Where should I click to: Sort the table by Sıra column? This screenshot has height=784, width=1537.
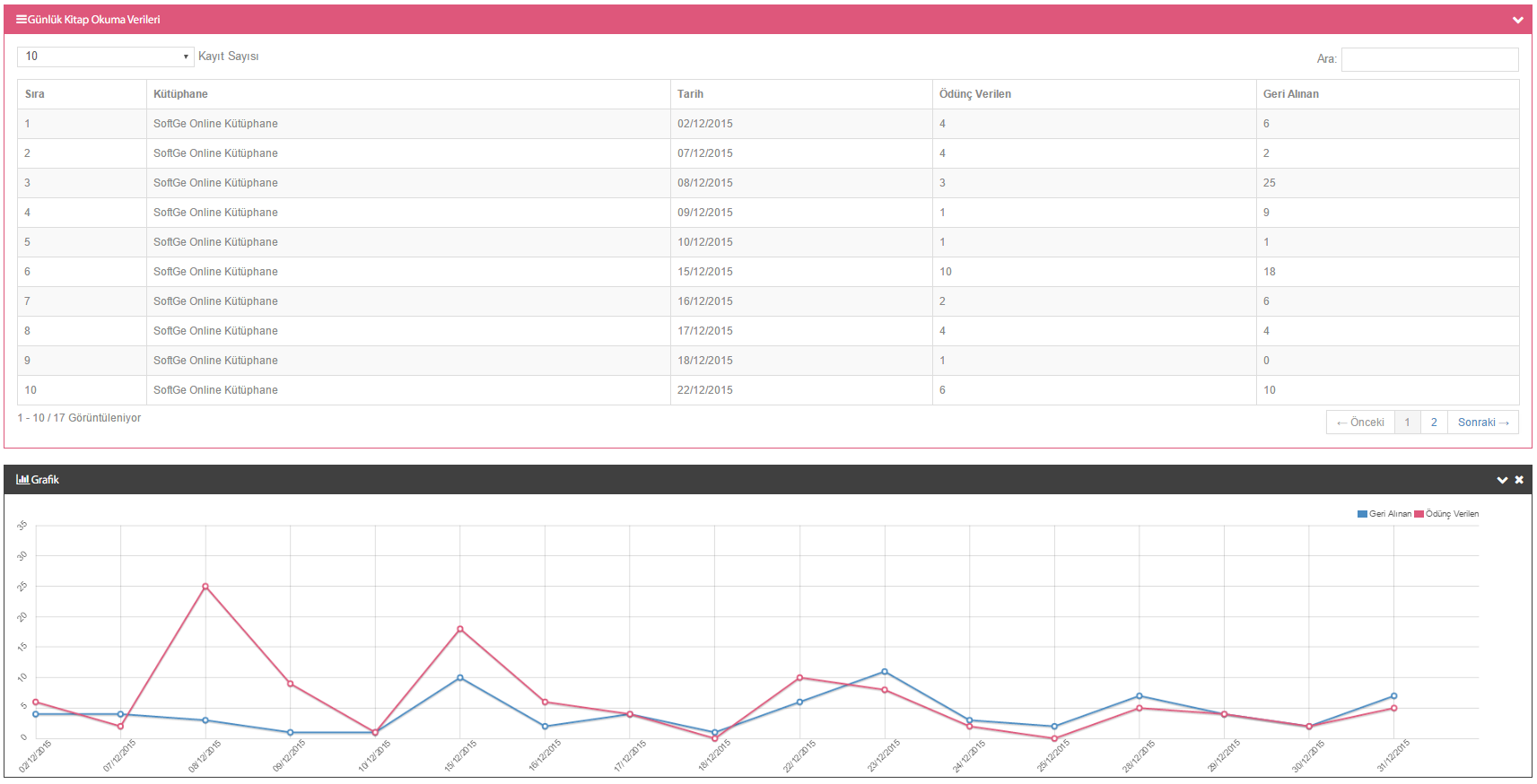[x=83, y=94]
